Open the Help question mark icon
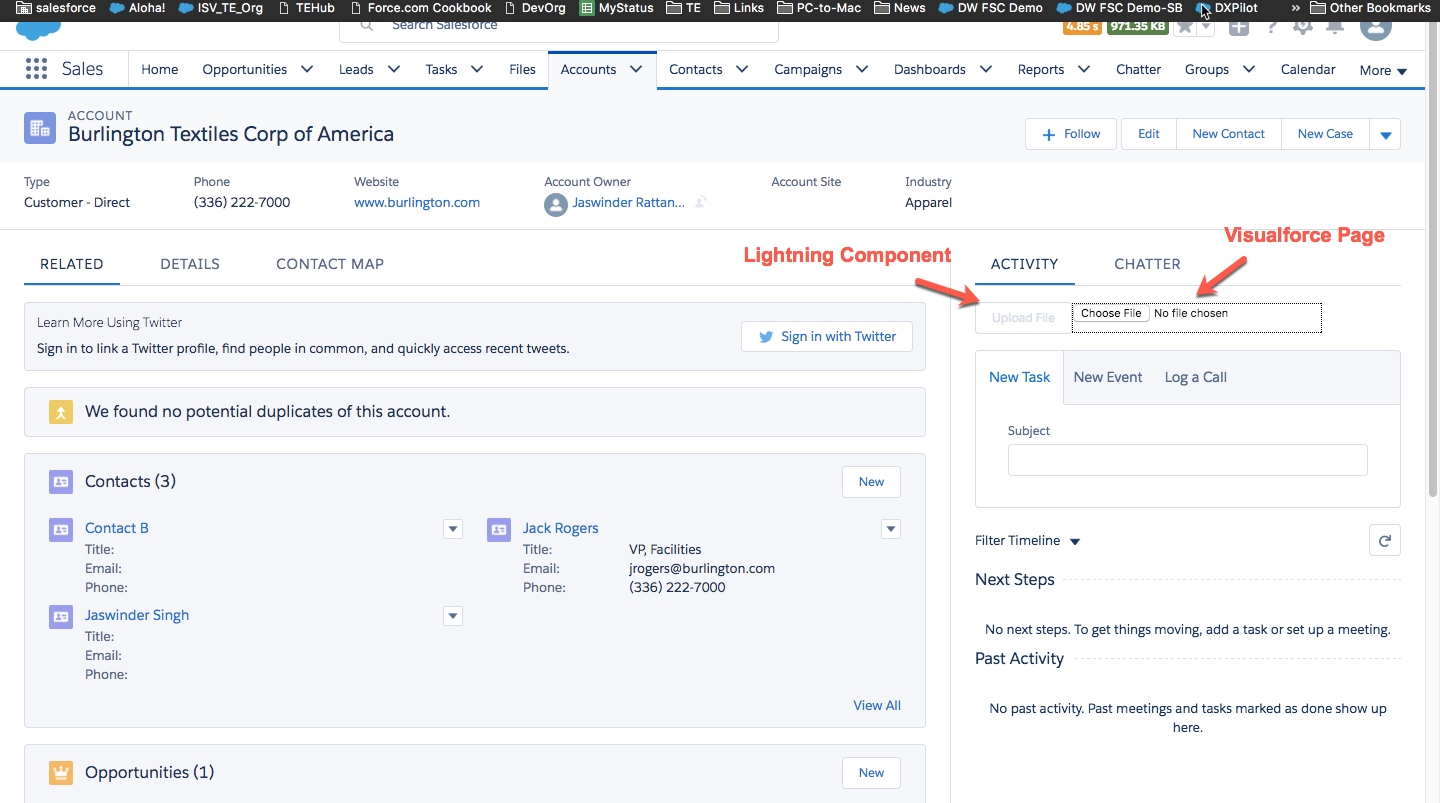Viewport: 1440px width, 803px height. point(1272,26)
